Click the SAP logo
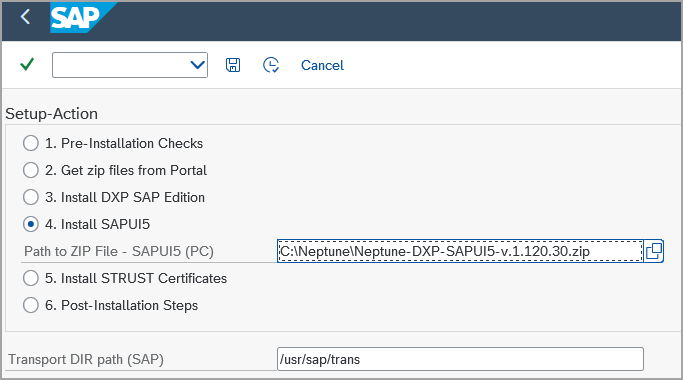 [83, 17]
